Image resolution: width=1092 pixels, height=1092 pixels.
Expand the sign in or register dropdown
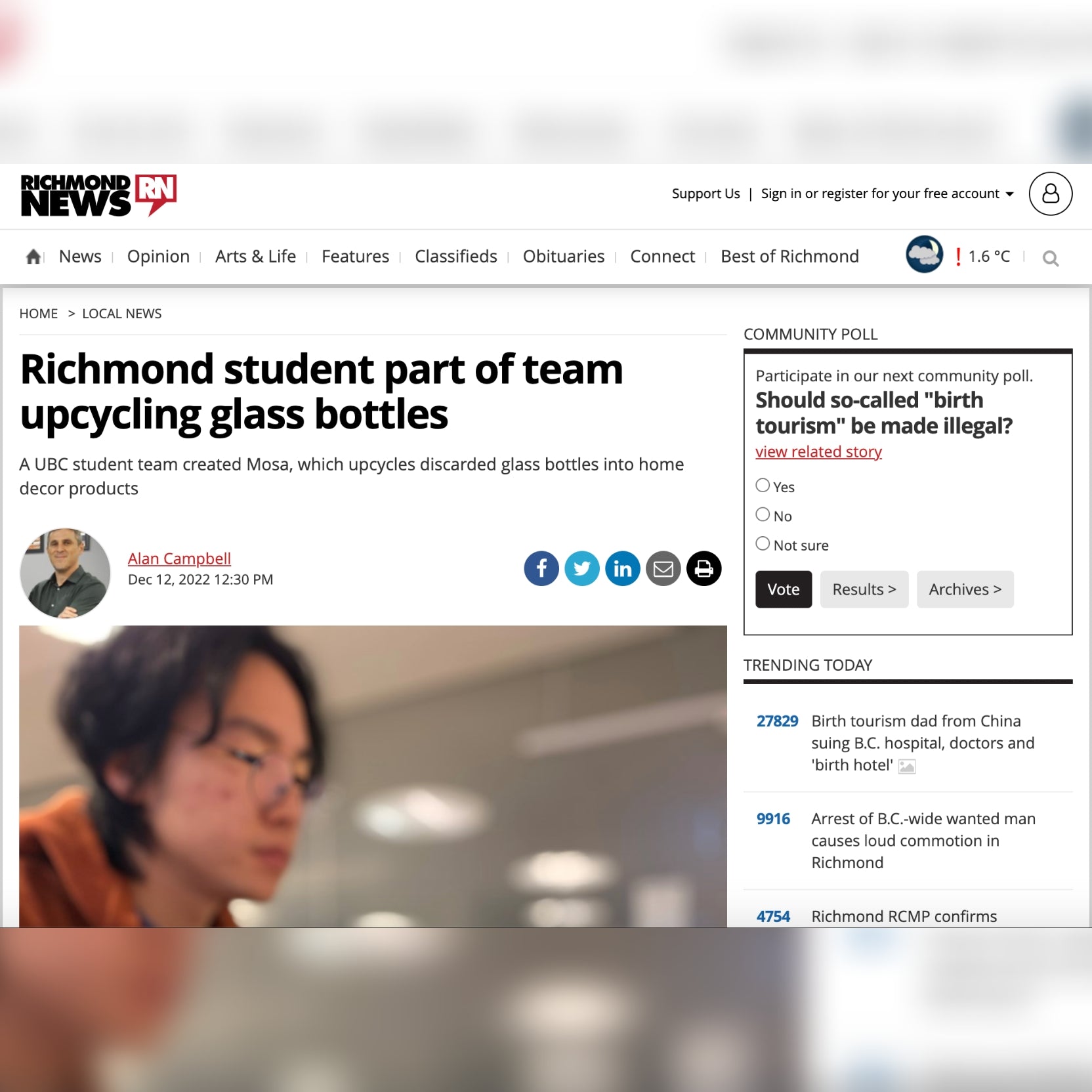coord(887,194)
